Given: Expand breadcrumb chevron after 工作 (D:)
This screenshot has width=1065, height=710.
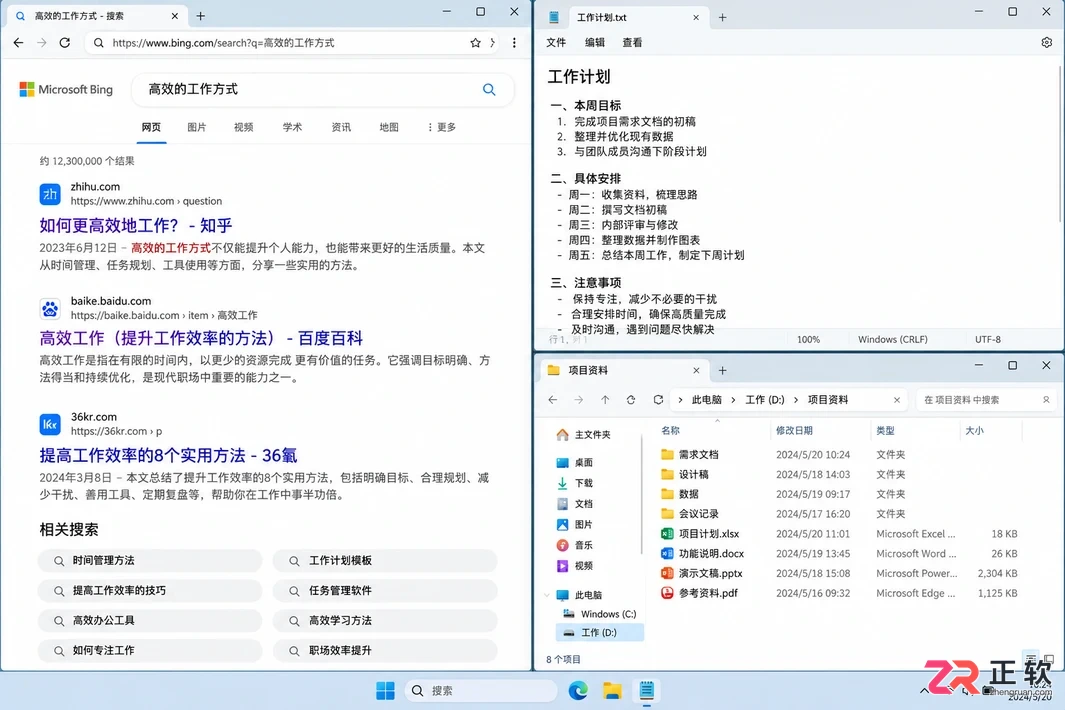Looking at the screenshot, I should [x=796, y=400].
